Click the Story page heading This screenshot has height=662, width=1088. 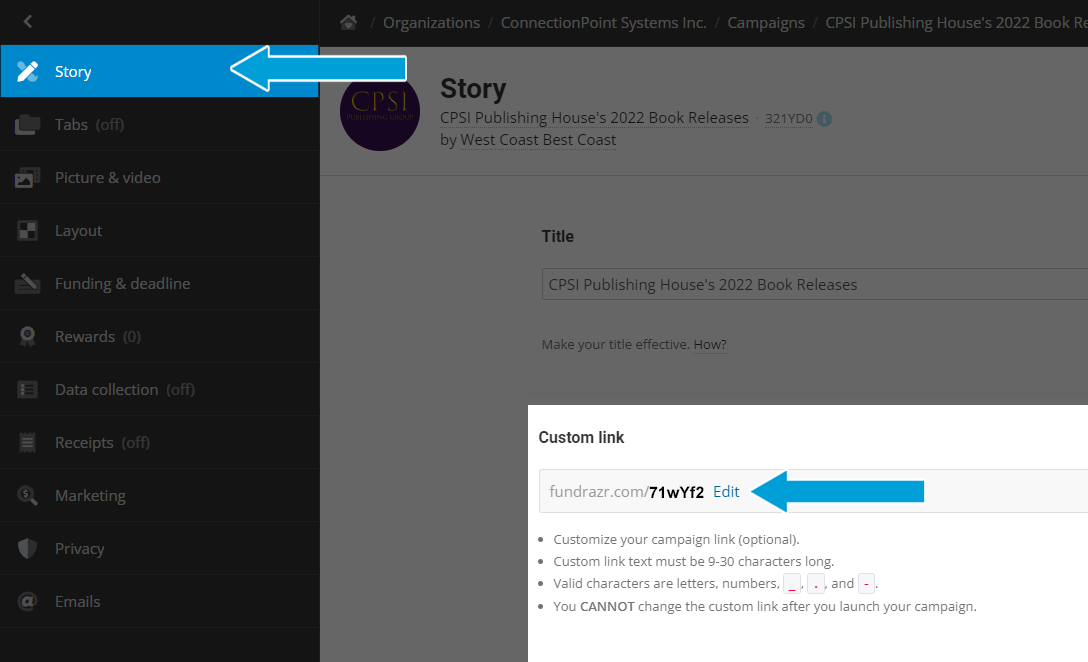click(x=473, y=89)
